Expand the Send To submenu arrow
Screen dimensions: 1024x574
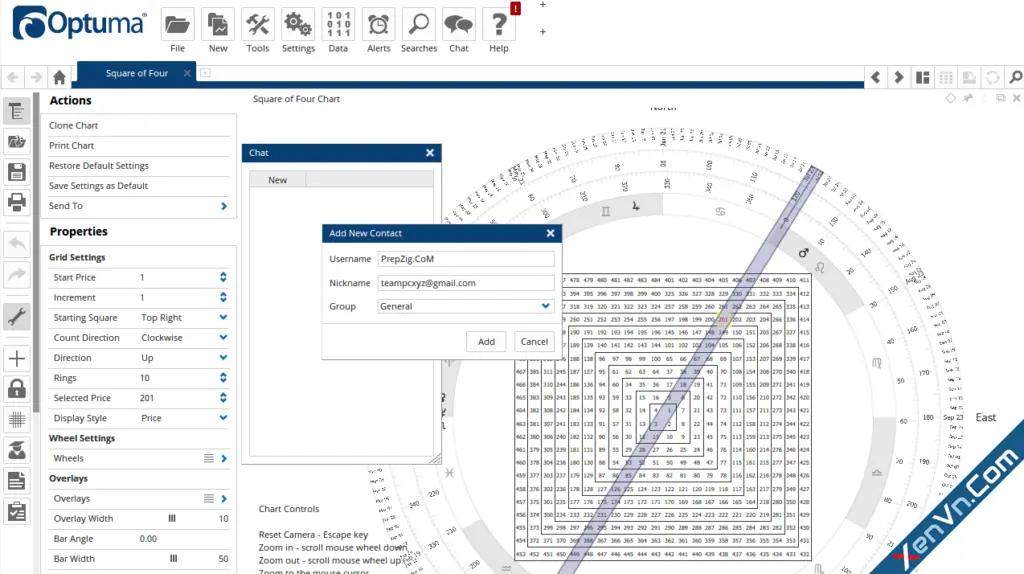tap(224, 206)
